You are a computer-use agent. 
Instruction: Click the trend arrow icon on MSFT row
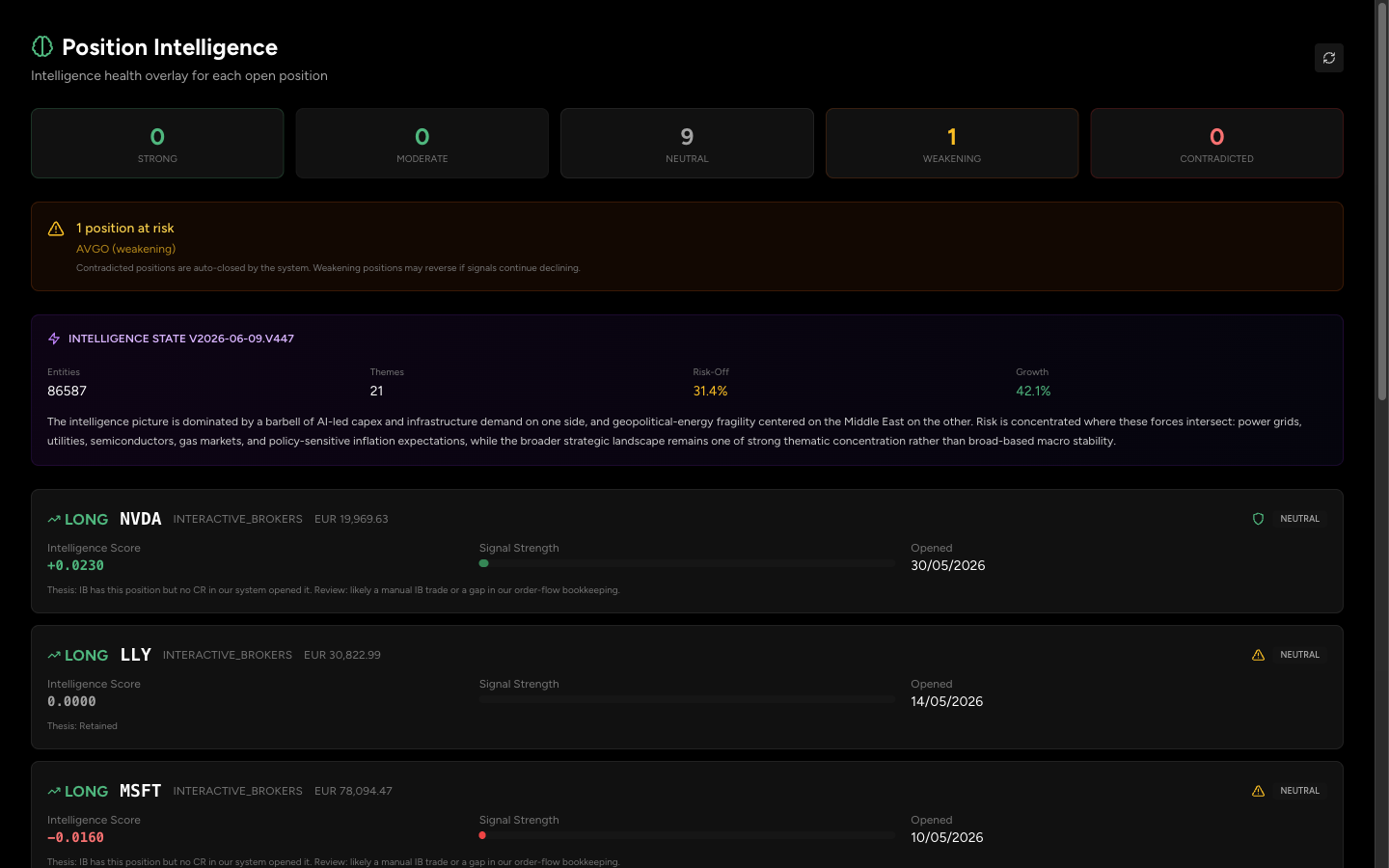coord(54,791)
